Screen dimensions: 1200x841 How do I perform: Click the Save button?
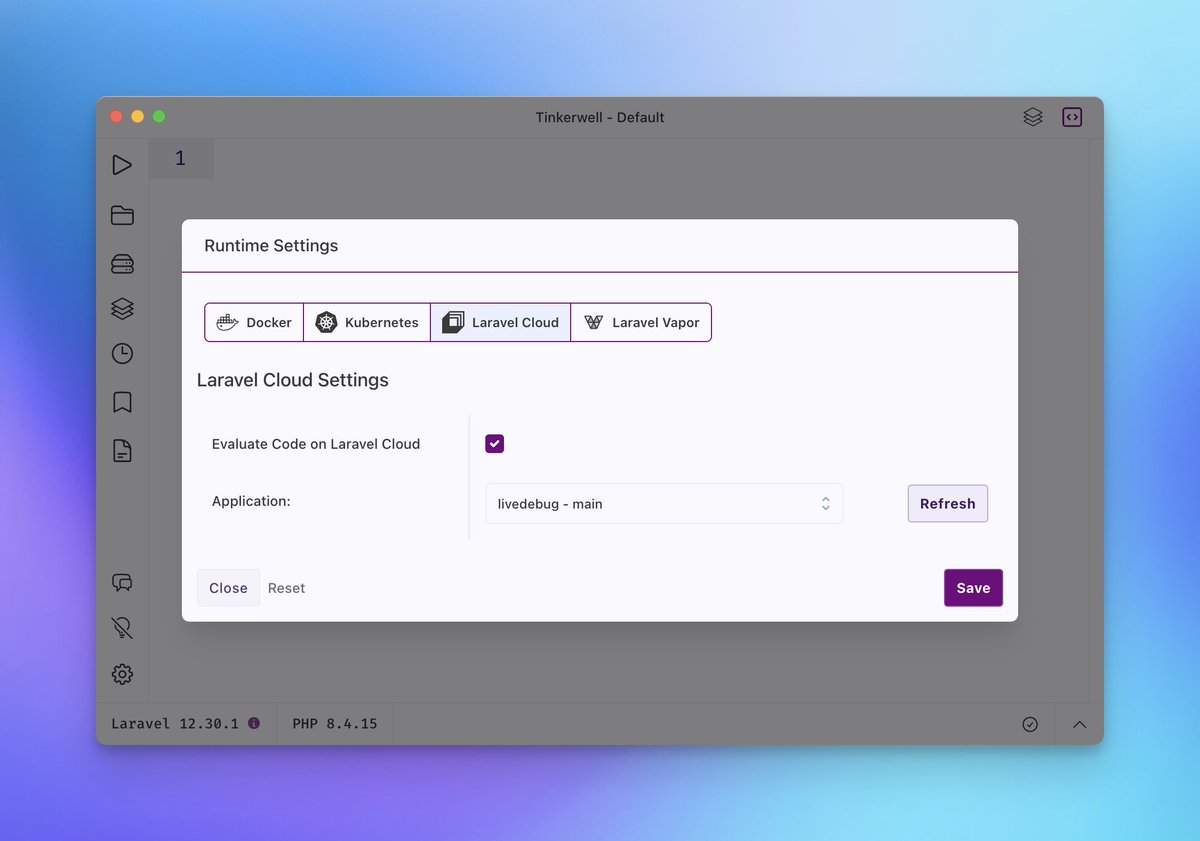[973, 588]
